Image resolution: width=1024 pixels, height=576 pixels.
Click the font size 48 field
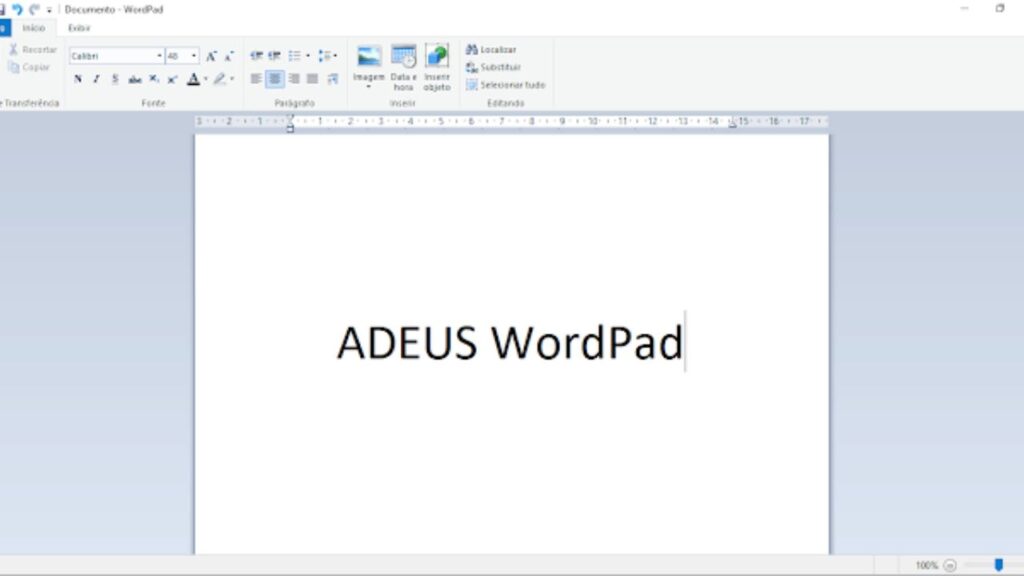pos(177,56)
